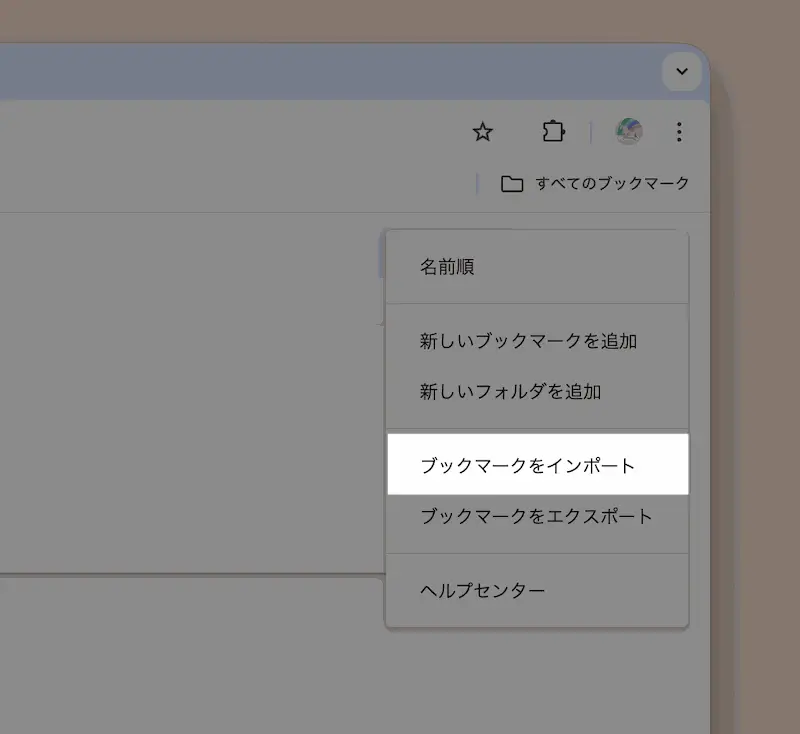Open browser settings via the kebab icon
The width and height of the screenshot is (800, 734).
(x=679, y=132)
